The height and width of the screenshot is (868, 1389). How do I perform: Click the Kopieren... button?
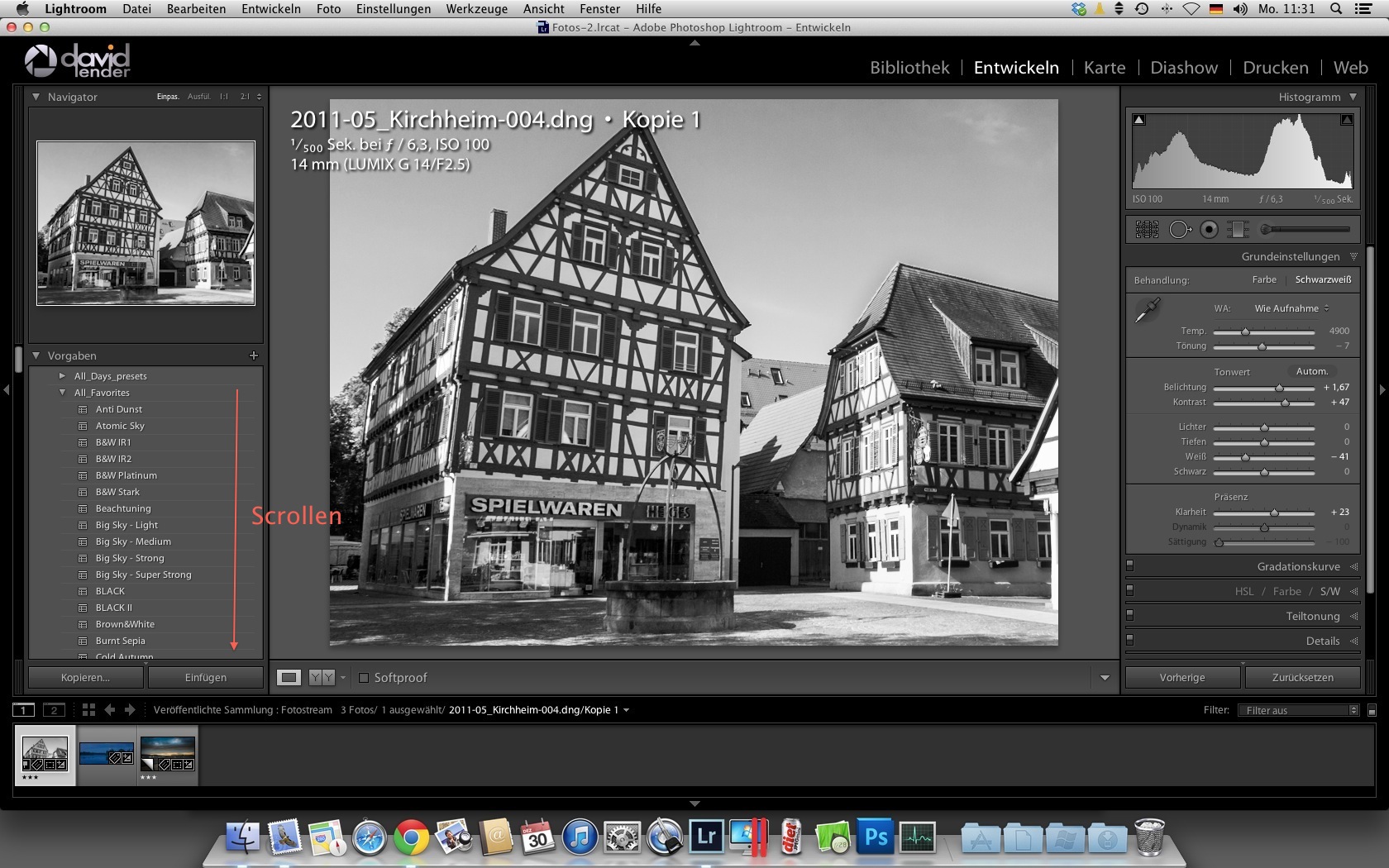tap(86, 678)
